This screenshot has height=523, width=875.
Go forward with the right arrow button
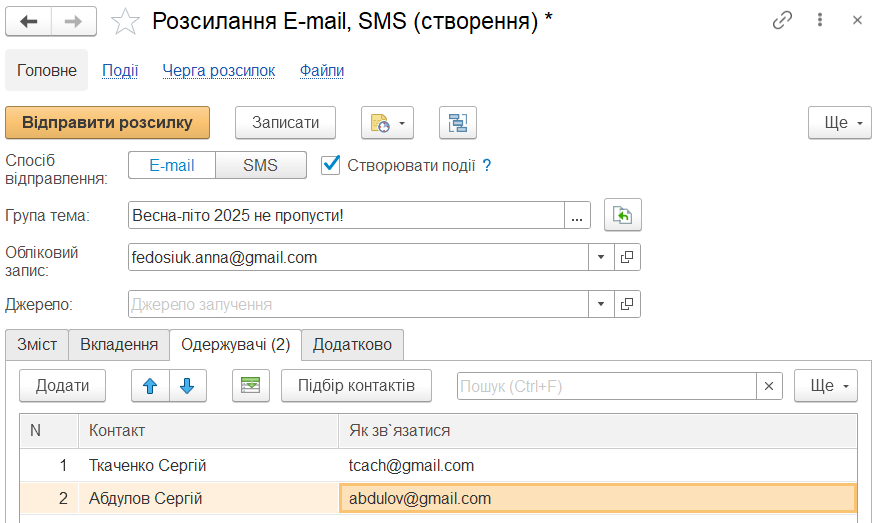click(74, 22)
